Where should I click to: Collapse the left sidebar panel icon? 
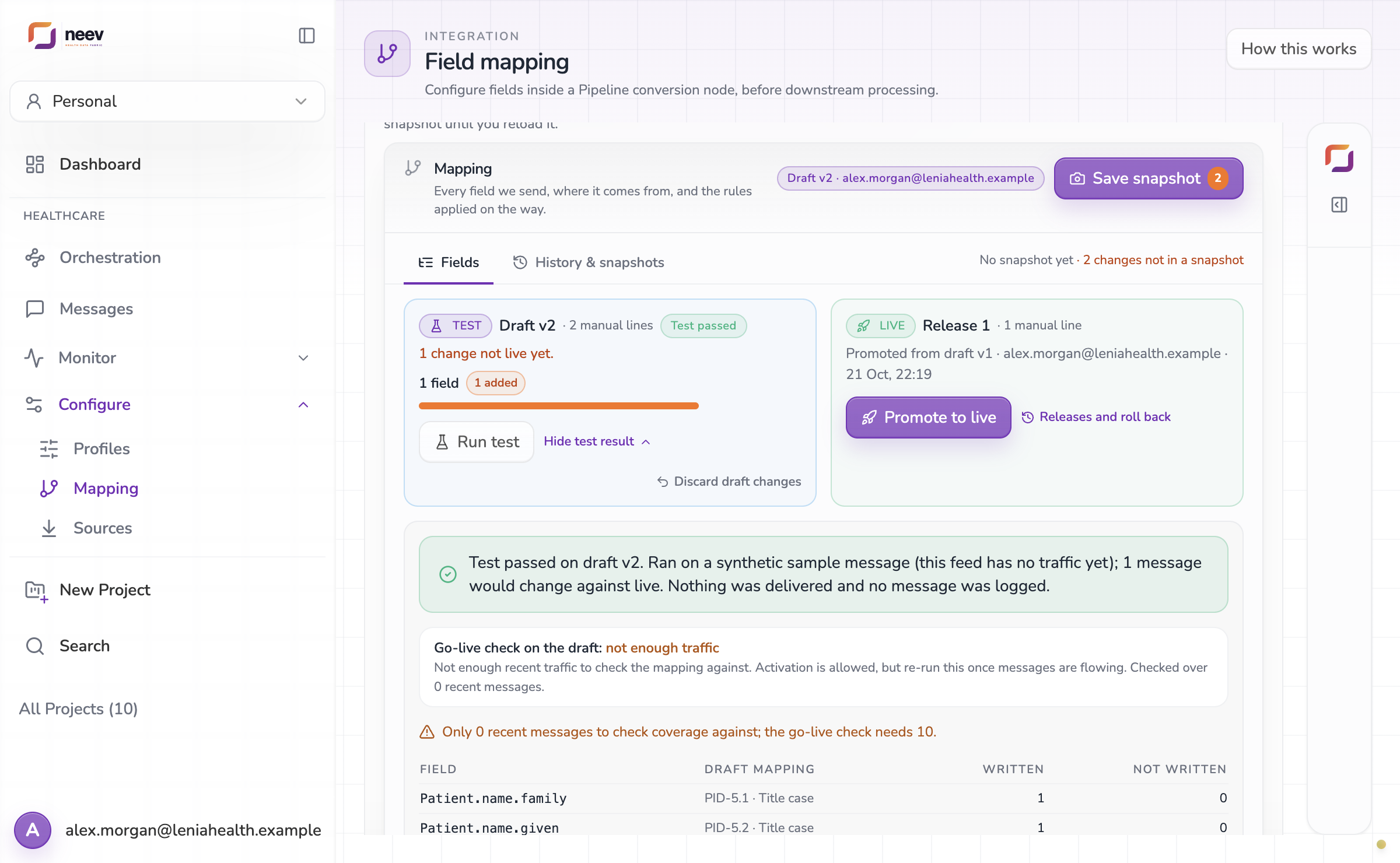coord(307,36)
